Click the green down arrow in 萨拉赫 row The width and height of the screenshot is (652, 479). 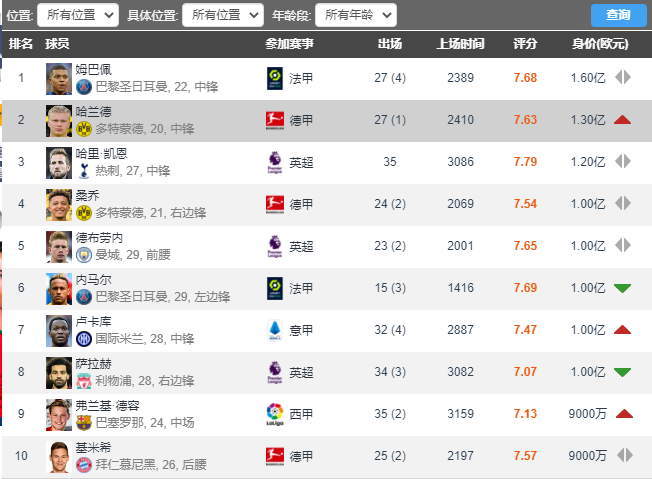coord(622,372)
